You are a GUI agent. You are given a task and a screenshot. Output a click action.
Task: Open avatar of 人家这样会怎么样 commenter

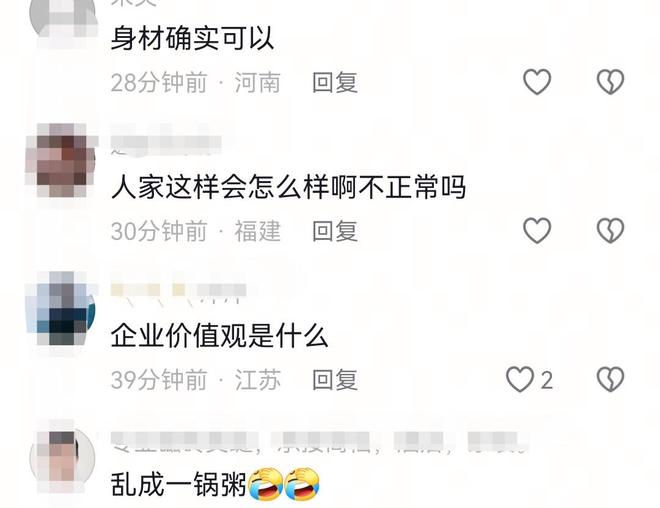62,160
